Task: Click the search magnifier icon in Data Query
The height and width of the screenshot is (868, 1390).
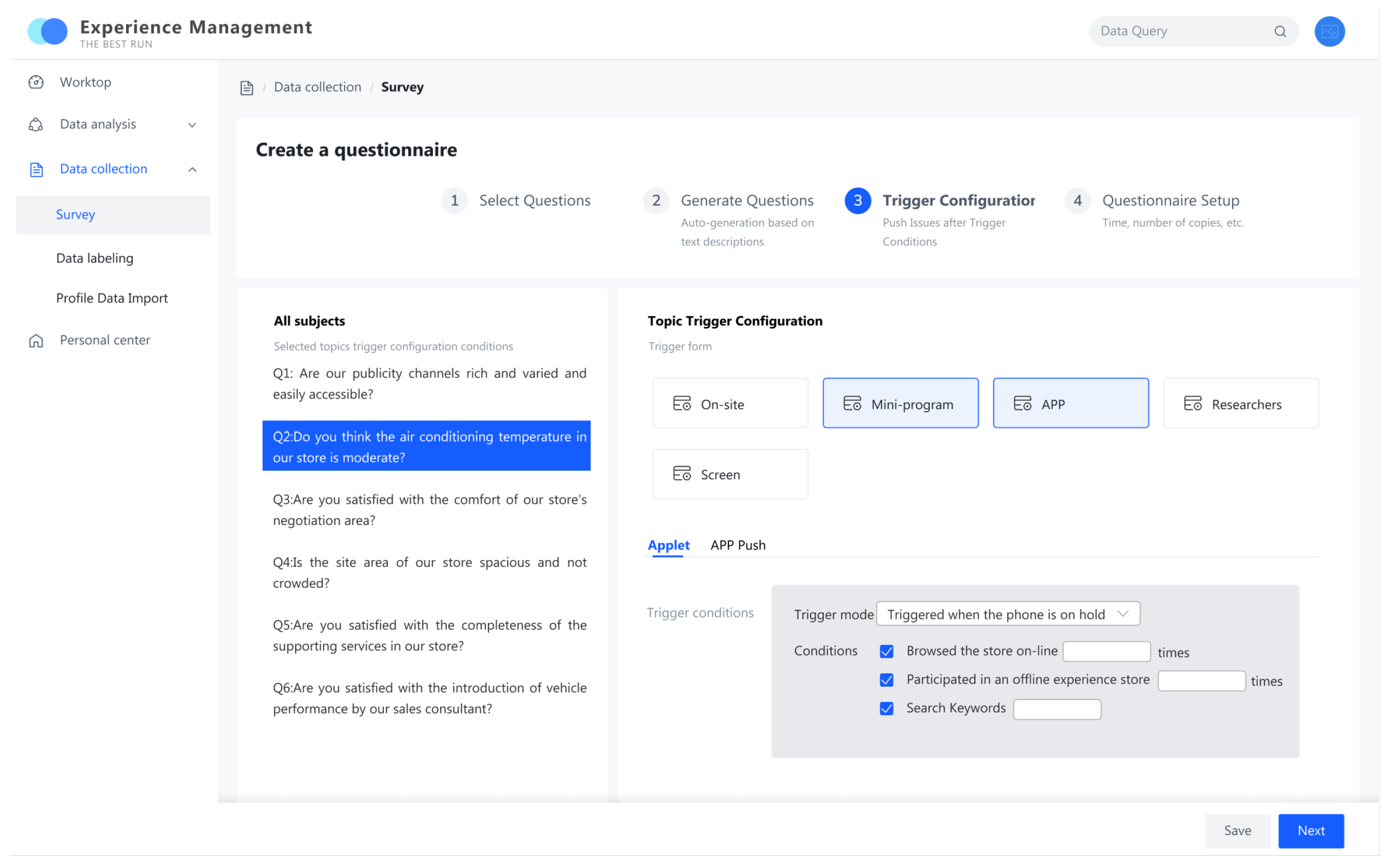Action: [x=1279, y=32]
